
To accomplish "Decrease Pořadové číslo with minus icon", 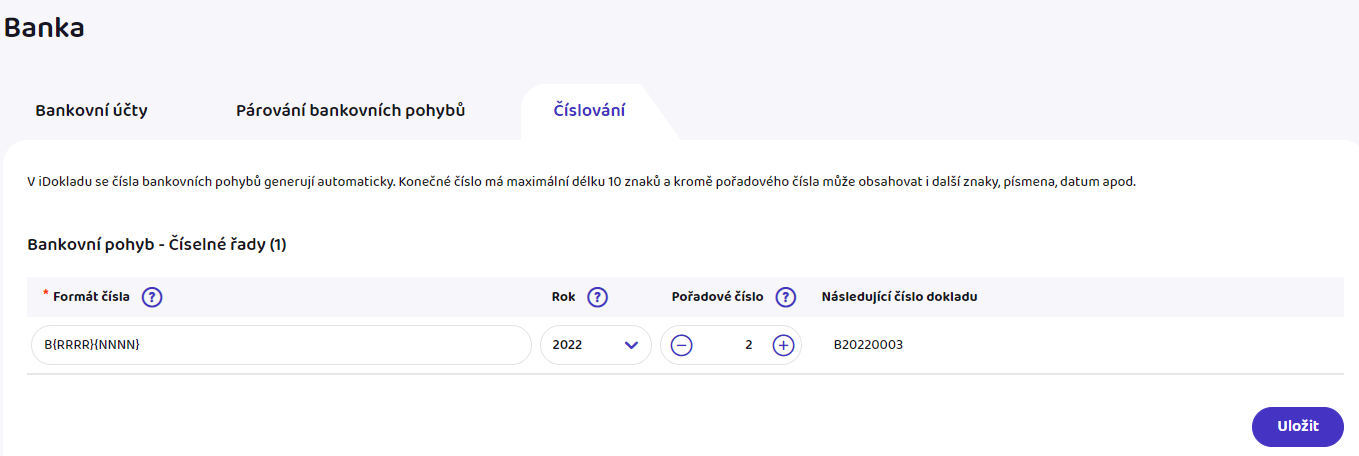I will coord(681,345).
